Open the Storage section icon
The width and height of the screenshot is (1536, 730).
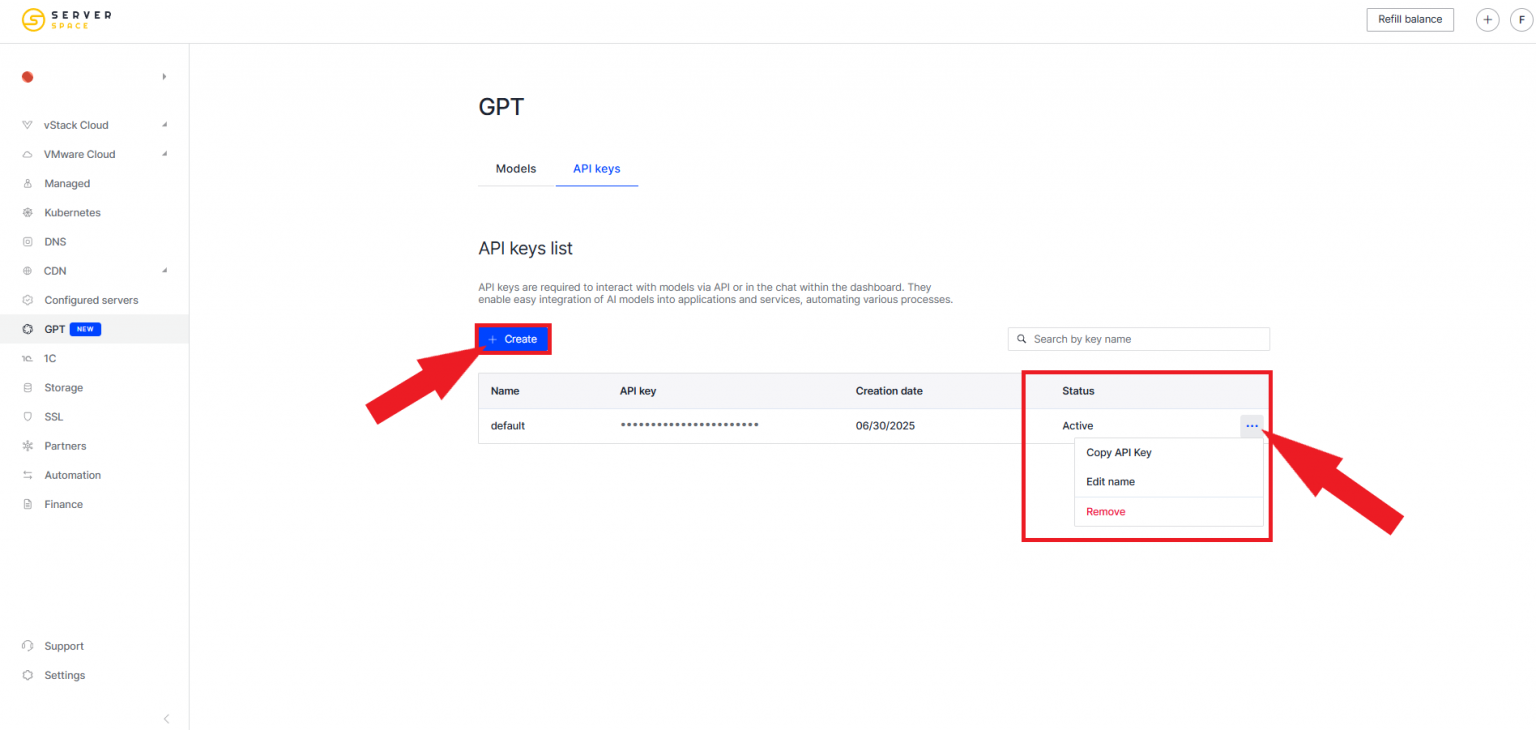(27, 387)
